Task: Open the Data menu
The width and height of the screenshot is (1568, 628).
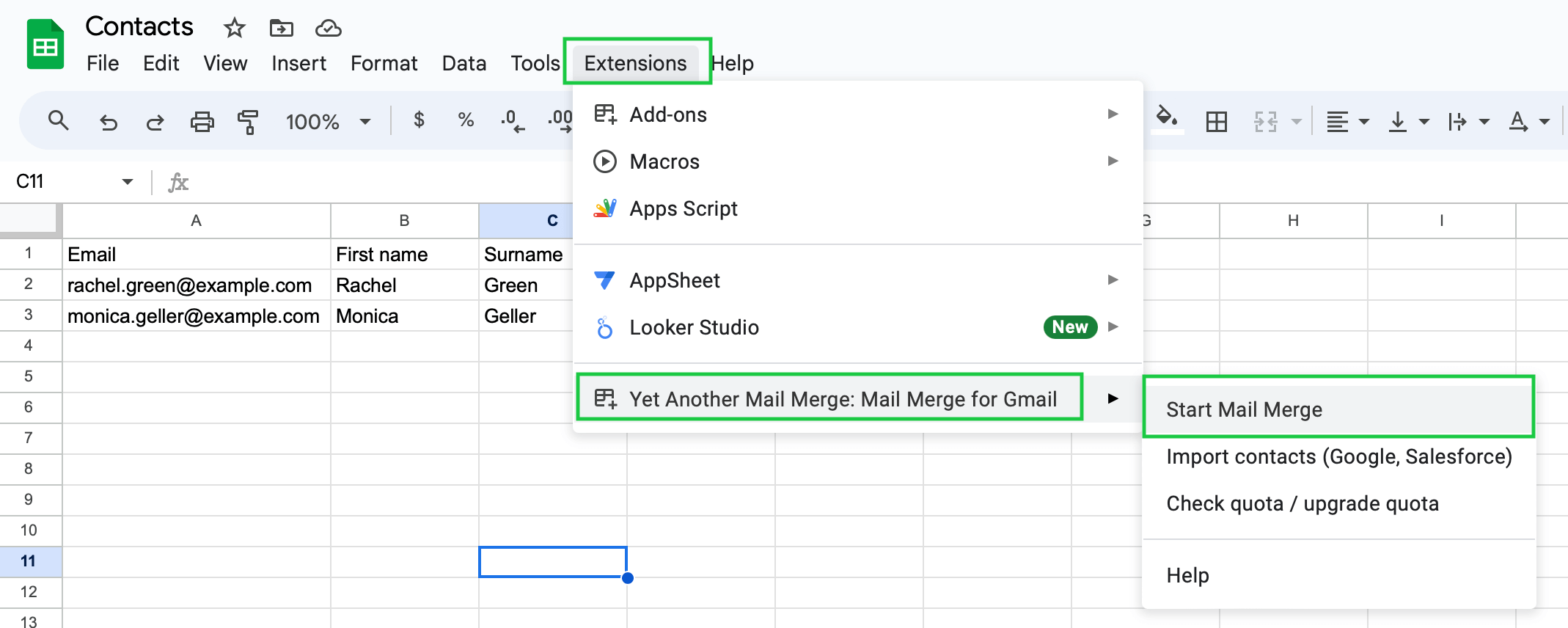Action: pos(464,63)
